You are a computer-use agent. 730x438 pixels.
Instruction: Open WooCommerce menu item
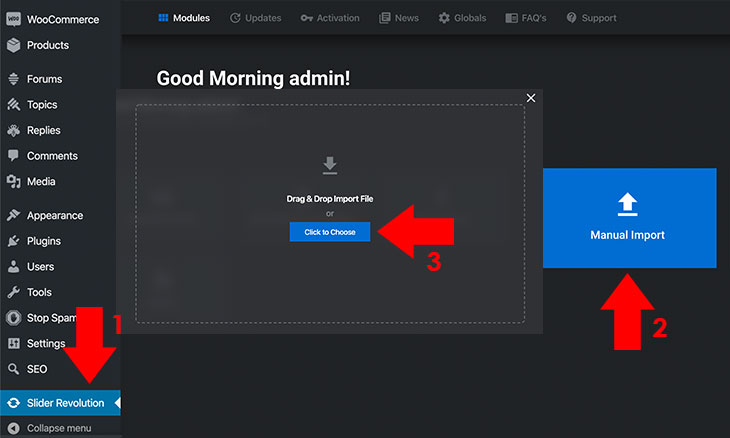pyautogui.click(x=61, y=19)
